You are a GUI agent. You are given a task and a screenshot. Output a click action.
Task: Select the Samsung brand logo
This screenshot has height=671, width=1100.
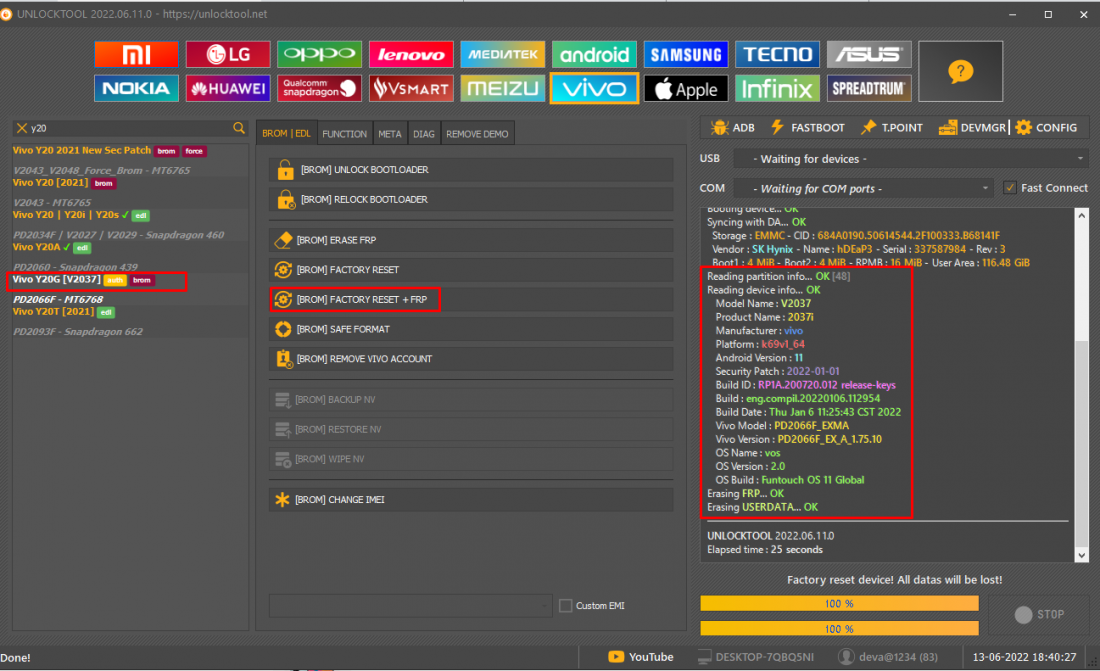685,54
